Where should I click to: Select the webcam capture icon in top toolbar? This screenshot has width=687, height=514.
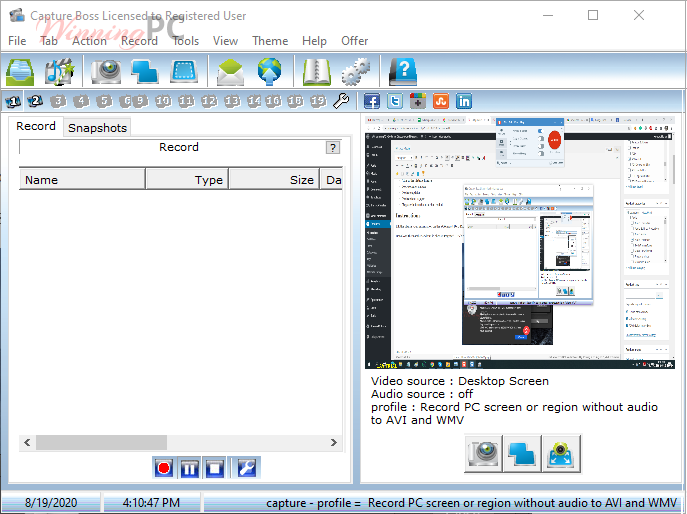106,71
